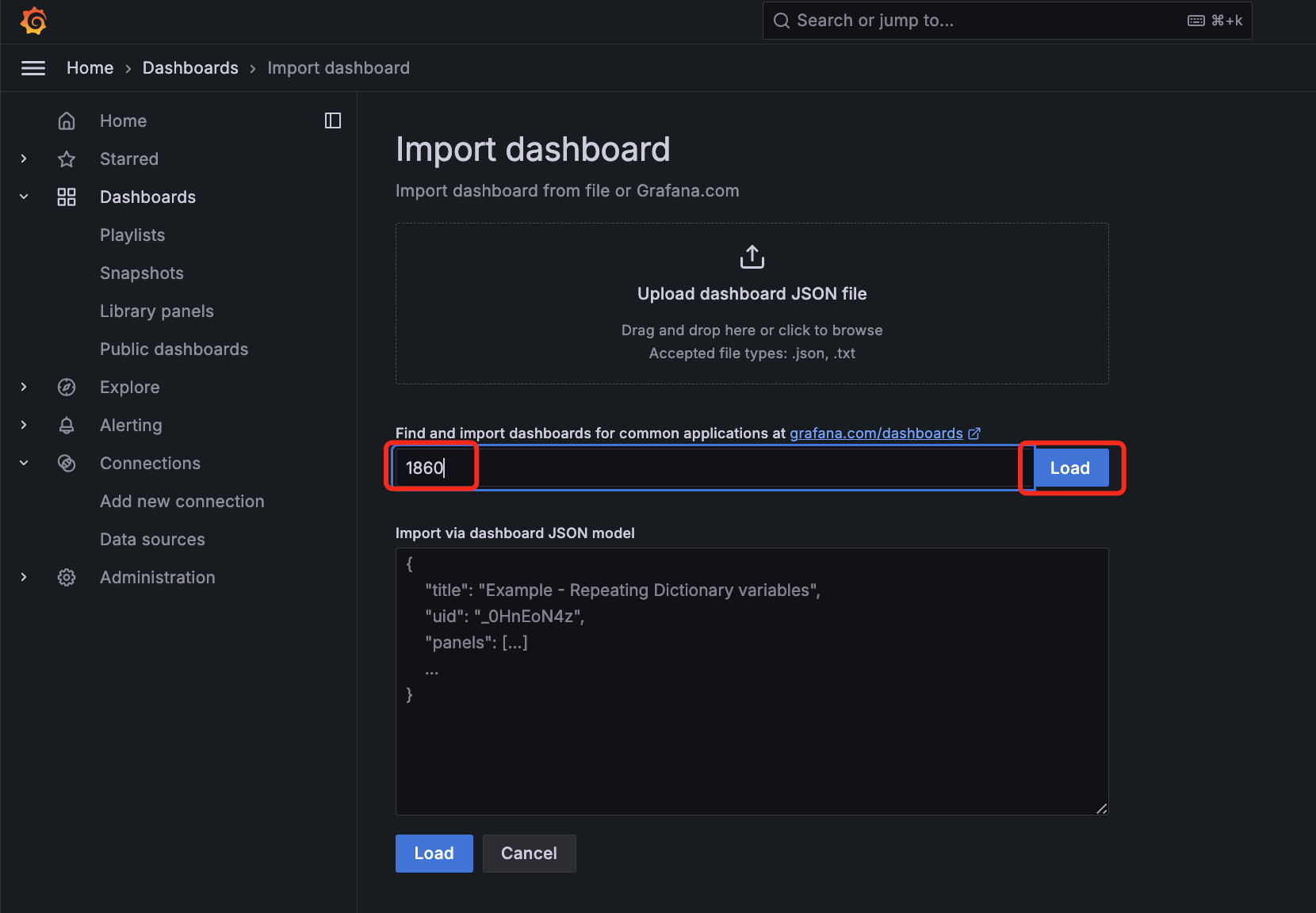The height and width of the screenshot is (913, 1316).
Task: Open Data sources page
Action: 152,540
